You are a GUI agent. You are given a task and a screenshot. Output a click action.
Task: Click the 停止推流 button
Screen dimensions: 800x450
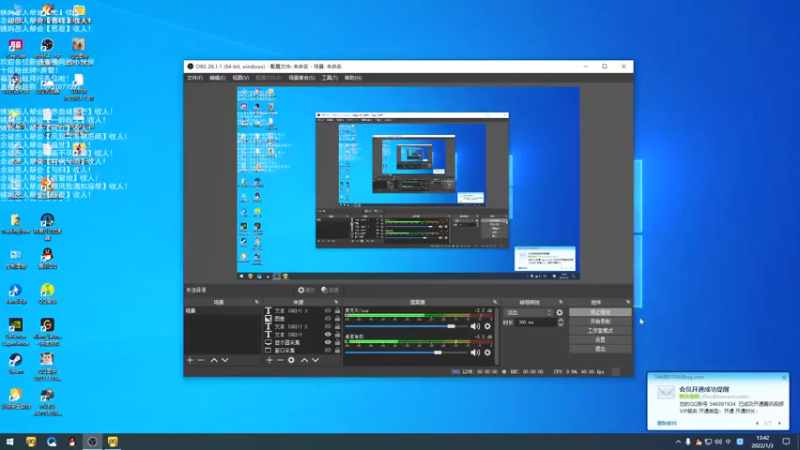(600, 312)
